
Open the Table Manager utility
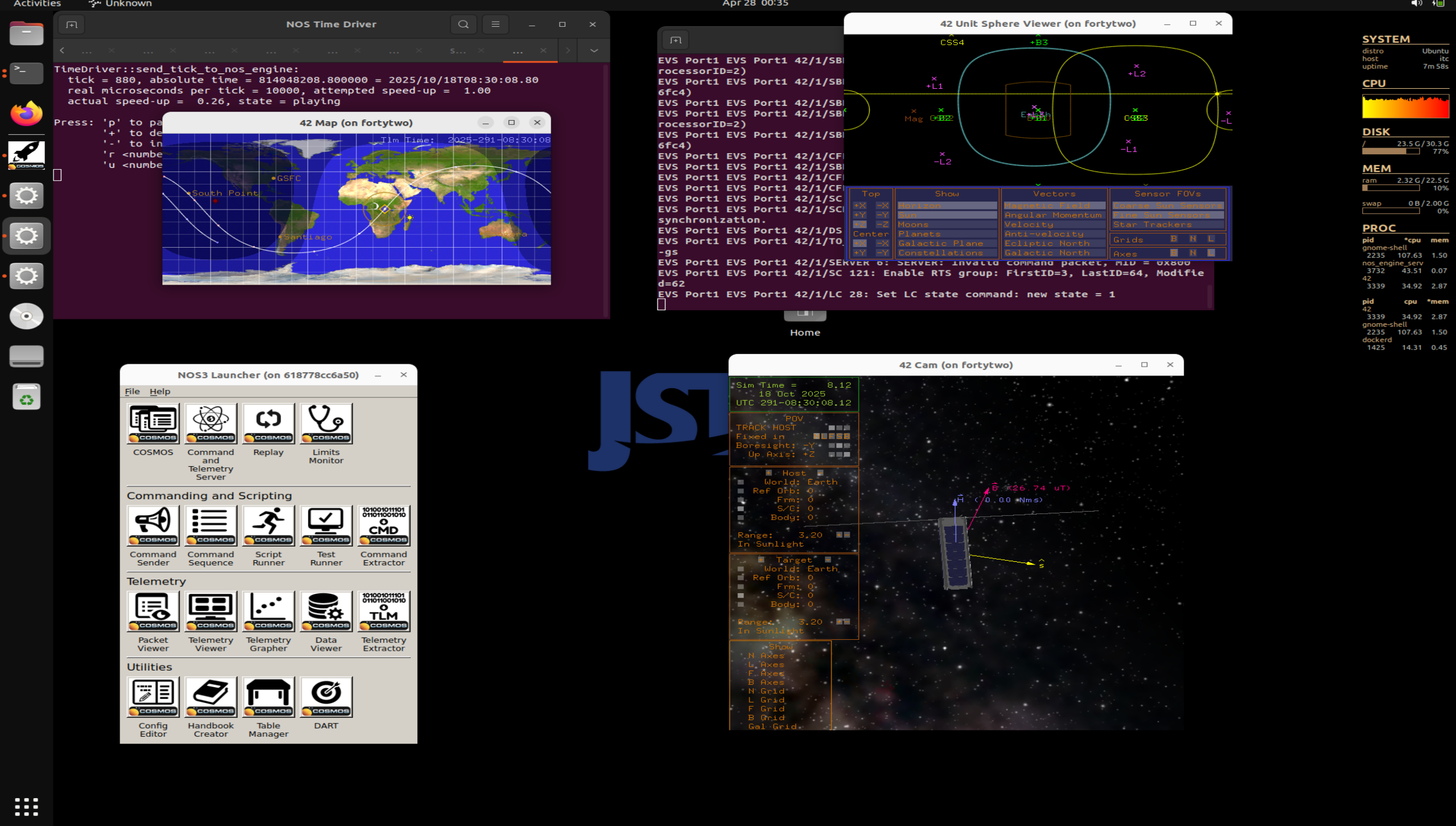pos(268,696)
